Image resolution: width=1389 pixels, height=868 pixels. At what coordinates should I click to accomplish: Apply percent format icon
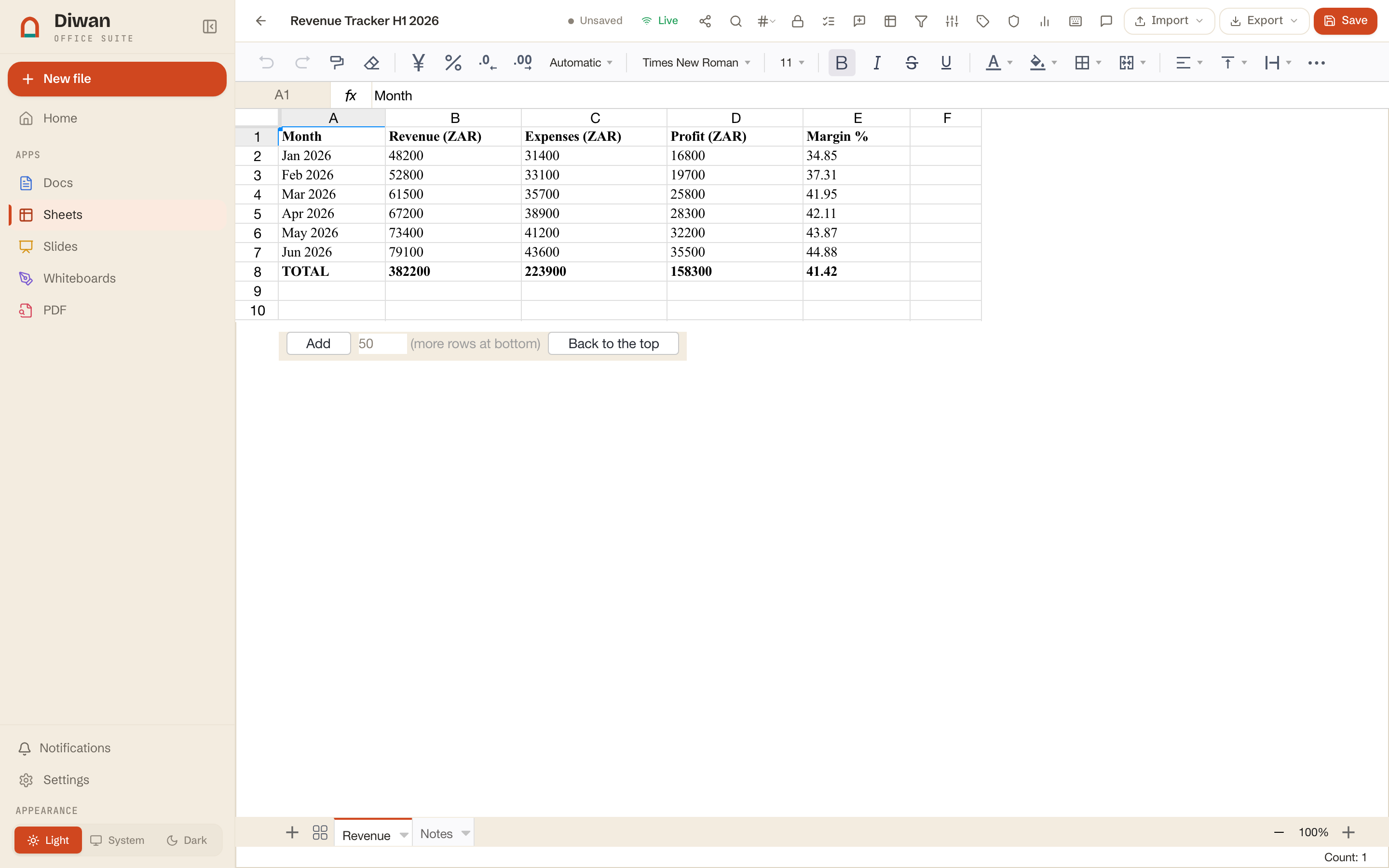(453, 63)
